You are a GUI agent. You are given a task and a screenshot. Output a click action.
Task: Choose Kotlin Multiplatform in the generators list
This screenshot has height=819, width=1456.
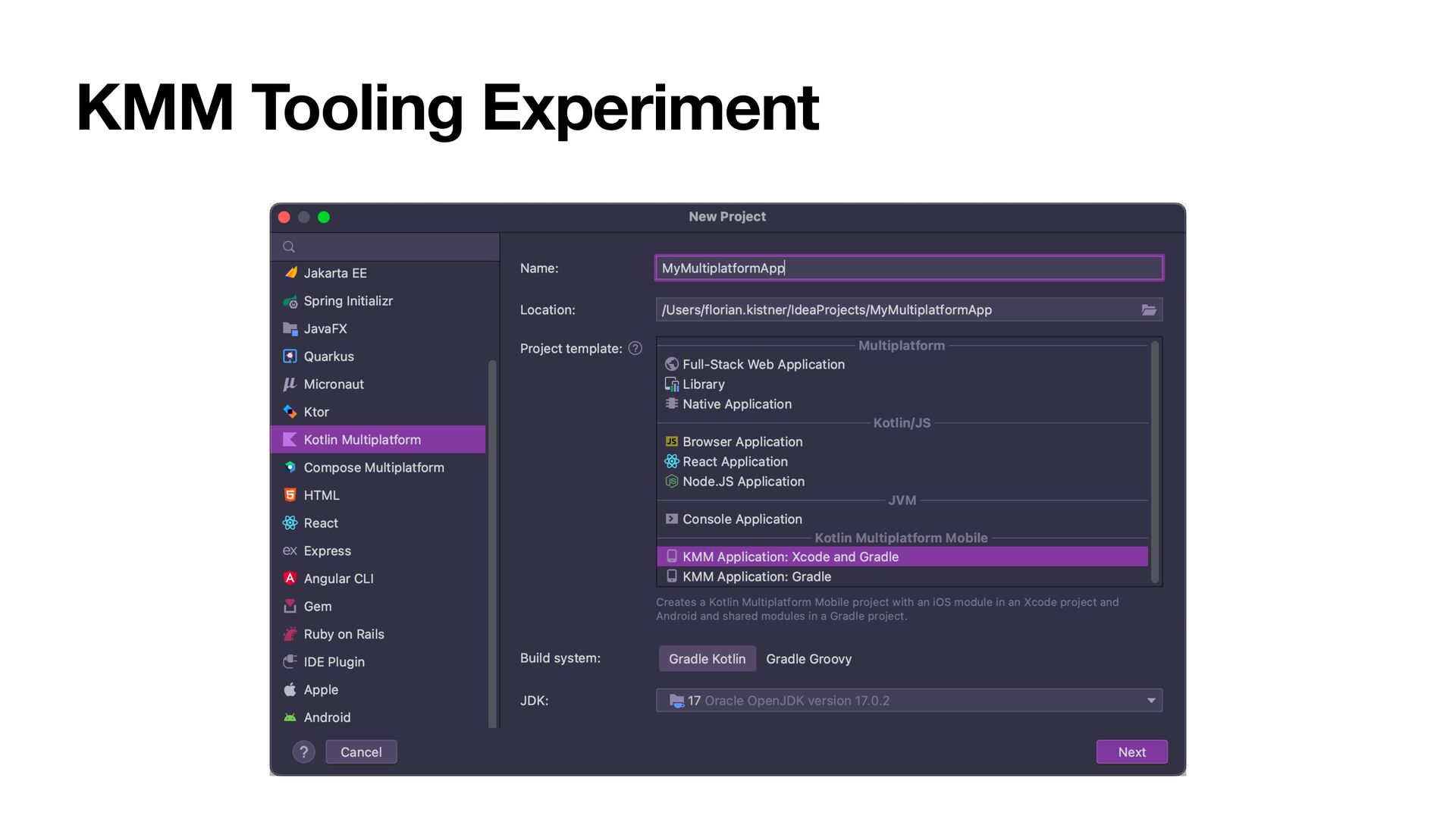pyautogui.click(x=378, y=440)
